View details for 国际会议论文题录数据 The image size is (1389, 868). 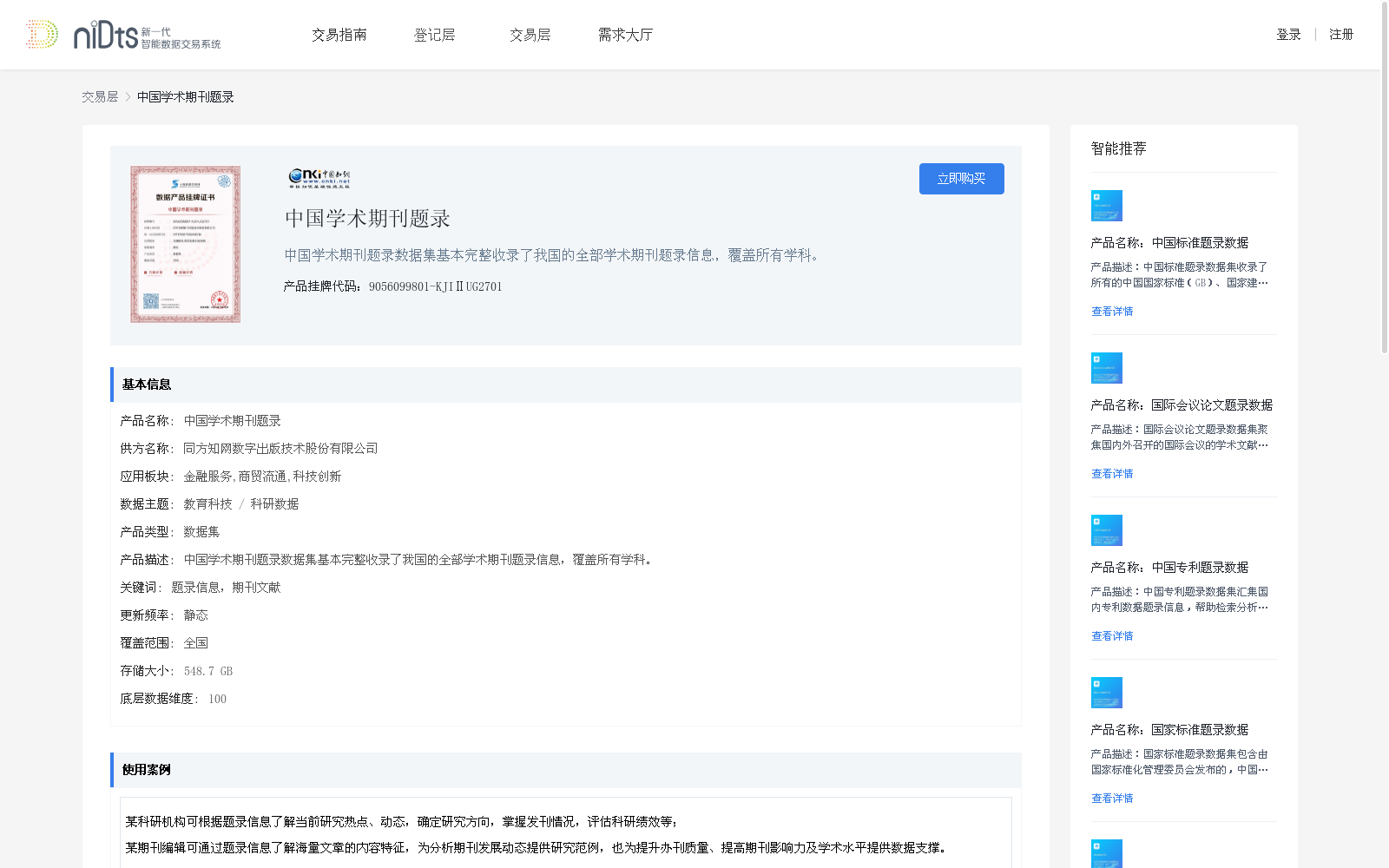point(1112,474)
